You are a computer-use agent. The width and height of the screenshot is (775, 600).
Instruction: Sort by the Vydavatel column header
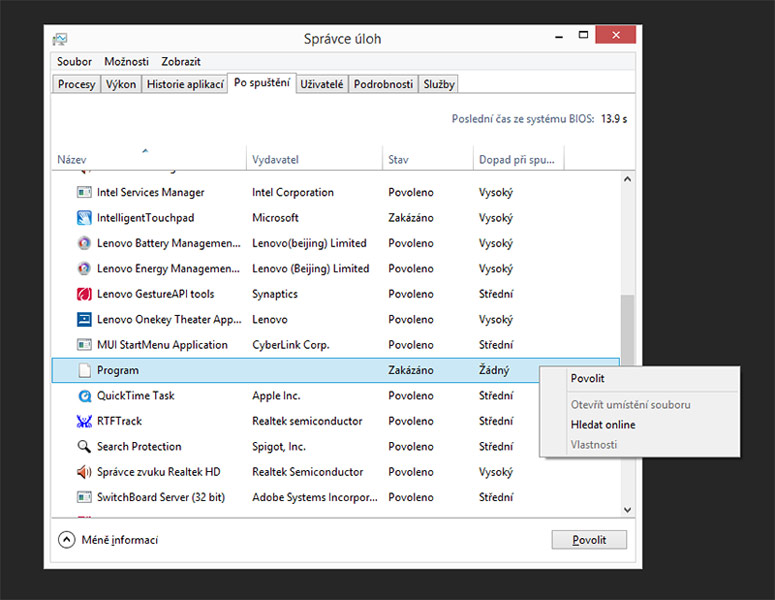[x=314, y=159]
